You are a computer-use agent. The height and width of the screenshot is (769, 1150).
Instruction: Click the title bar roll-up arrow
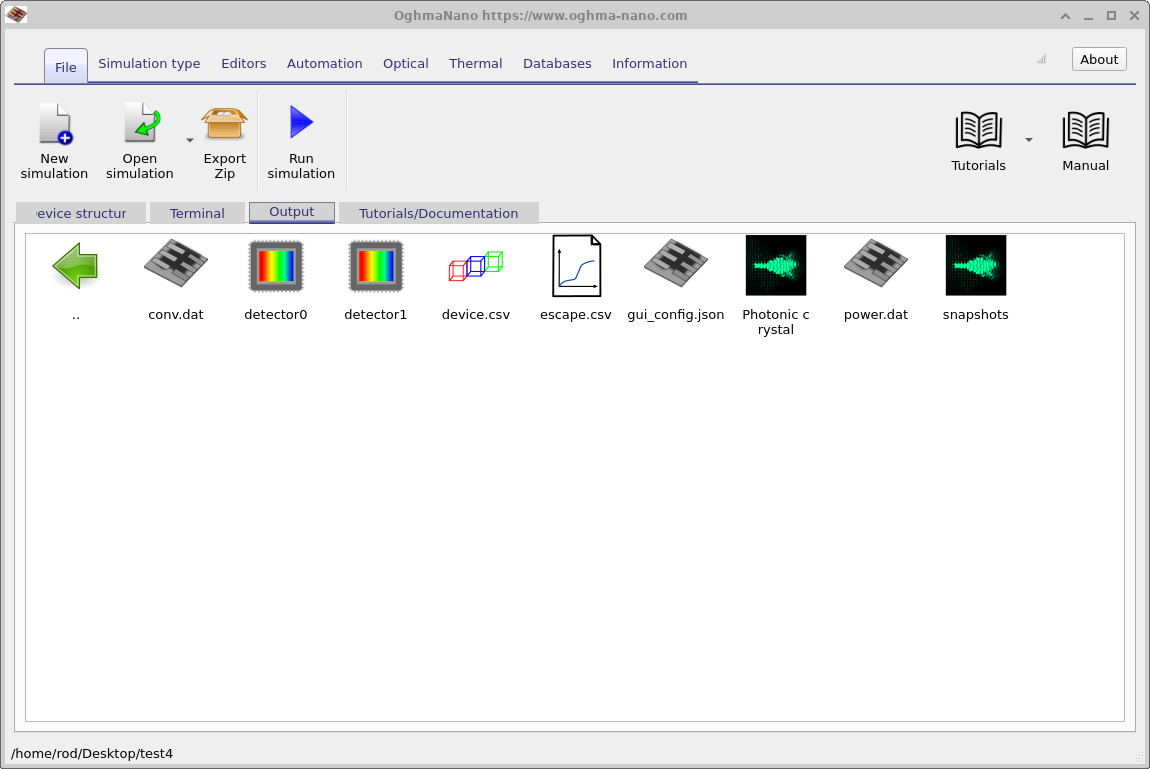tap(1065, 16)
